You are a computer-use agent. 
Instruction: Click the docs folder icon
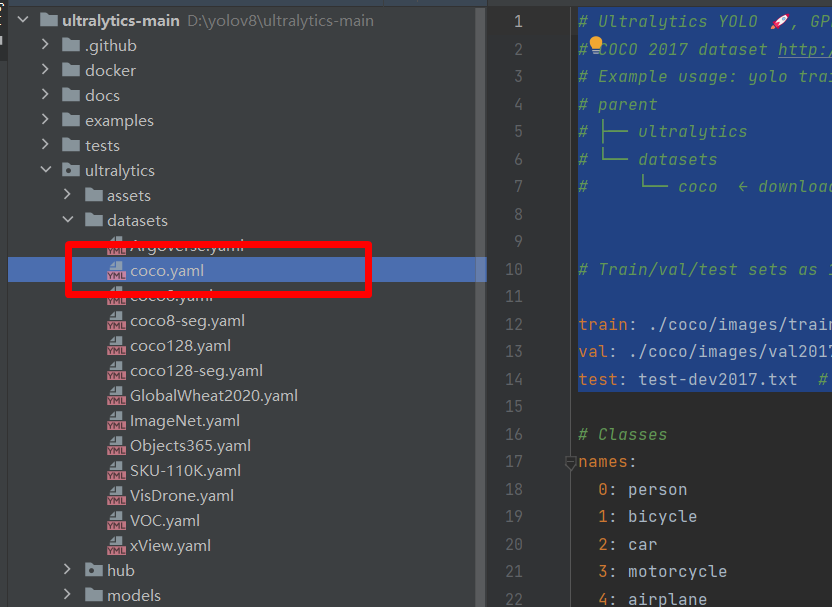pos(71,96)
